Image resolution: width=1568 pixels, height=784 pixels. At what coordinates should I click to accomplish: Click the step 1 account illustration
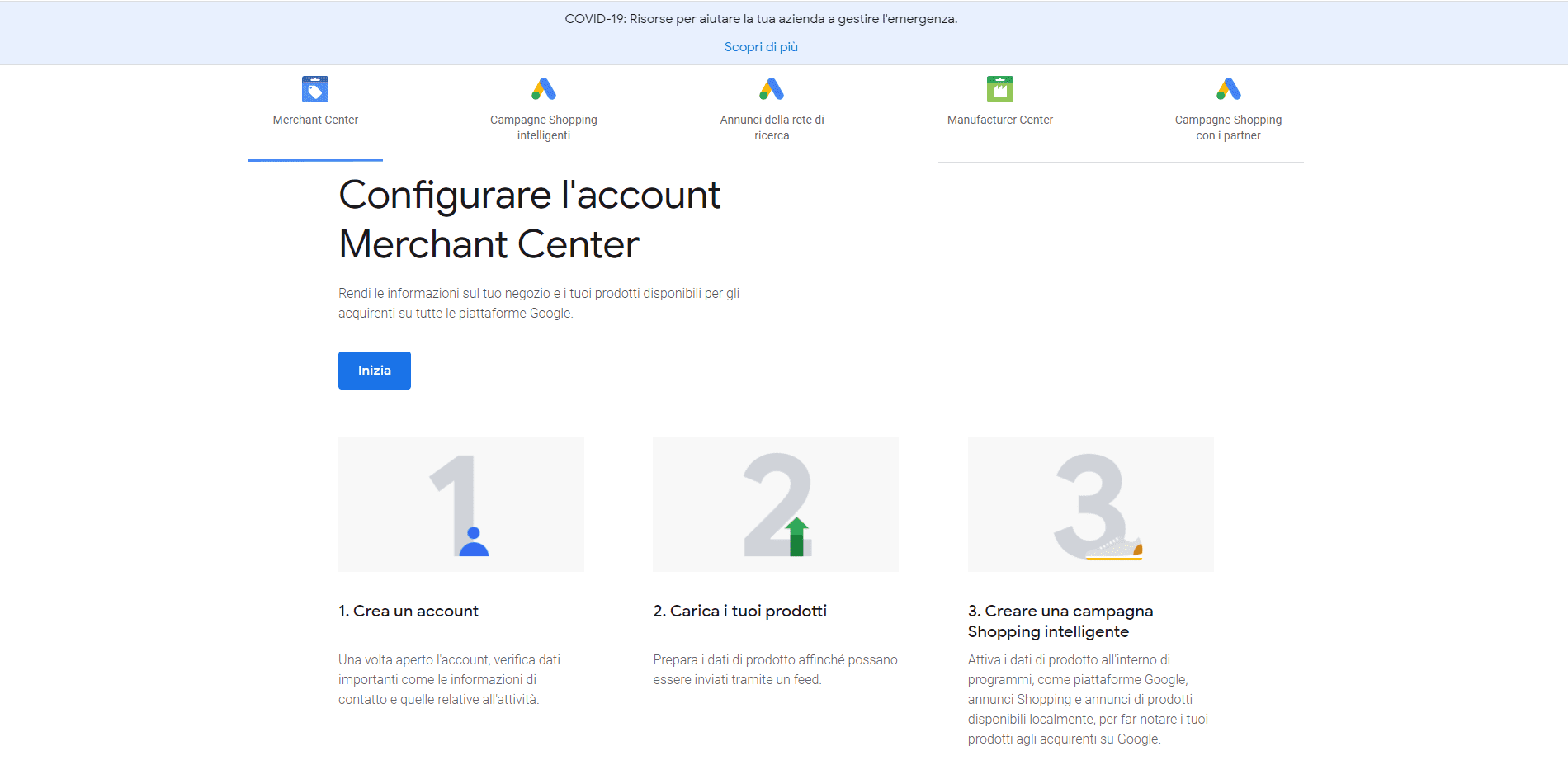[x=461, y=504]
